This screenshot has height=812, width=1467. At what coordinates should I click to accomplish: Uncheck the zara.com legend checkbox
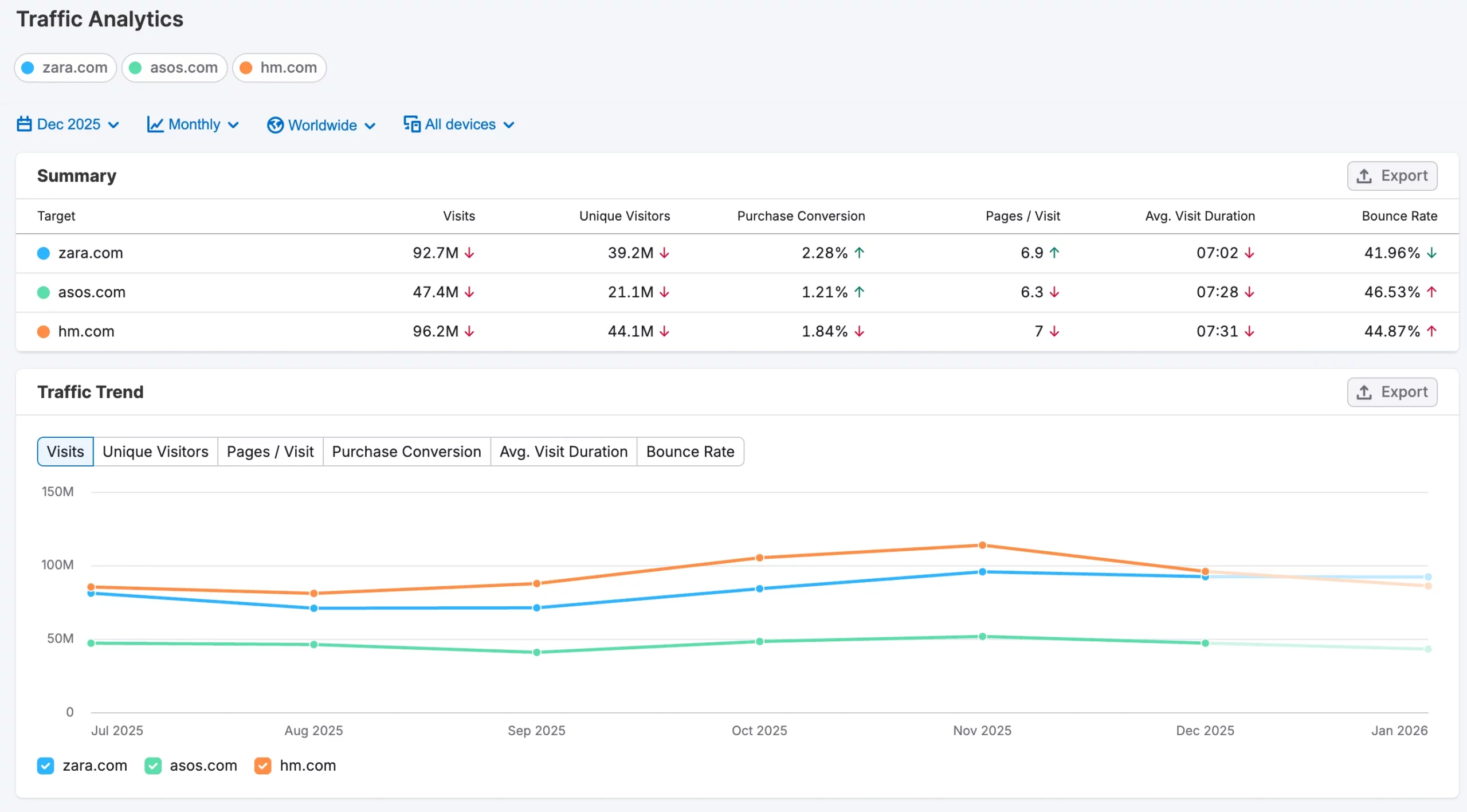(x=45, y=766)
